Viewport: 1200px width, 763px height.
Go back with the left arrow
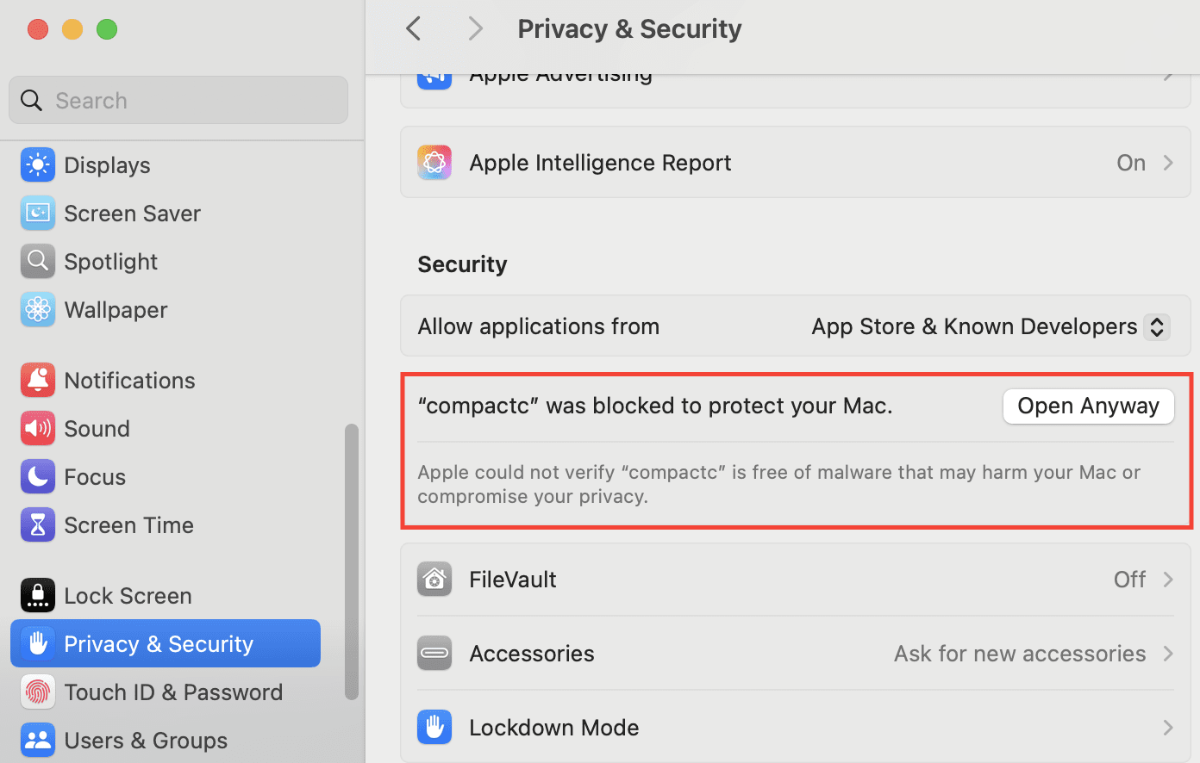pos(414,29)
